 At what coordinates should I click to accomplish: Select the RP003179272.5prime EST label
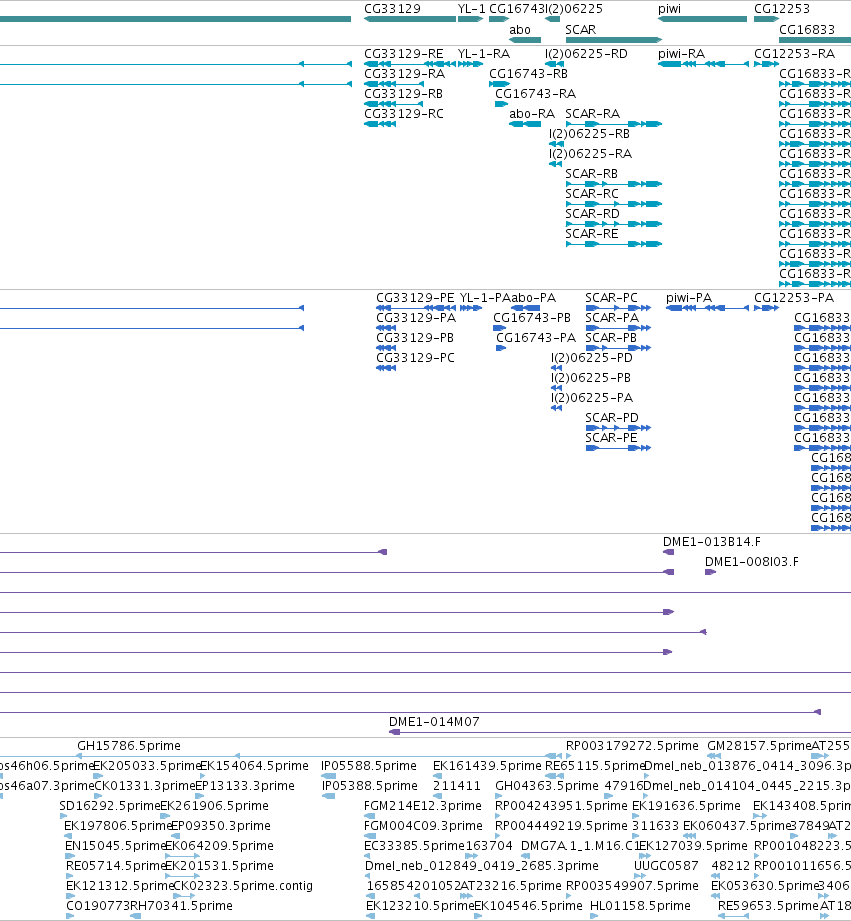tap(632, 745)
